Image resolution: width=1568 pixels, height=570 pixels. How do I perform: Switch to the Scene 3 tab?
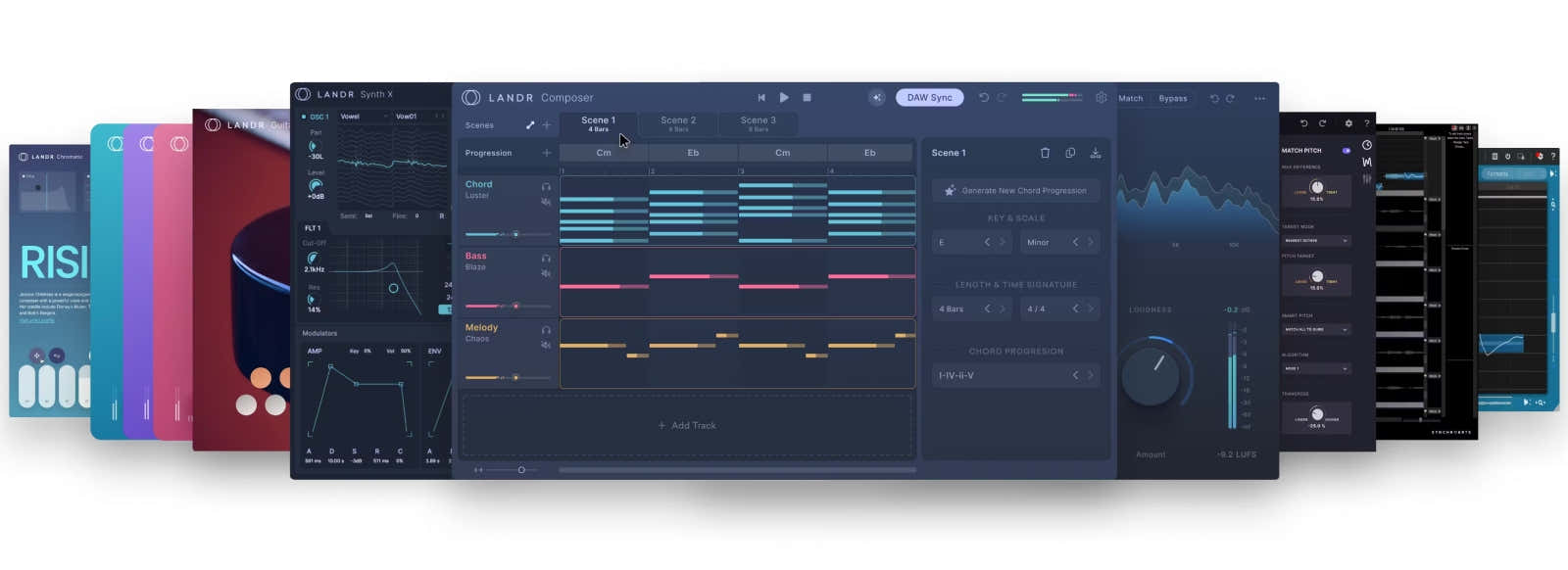pos(759,124)
